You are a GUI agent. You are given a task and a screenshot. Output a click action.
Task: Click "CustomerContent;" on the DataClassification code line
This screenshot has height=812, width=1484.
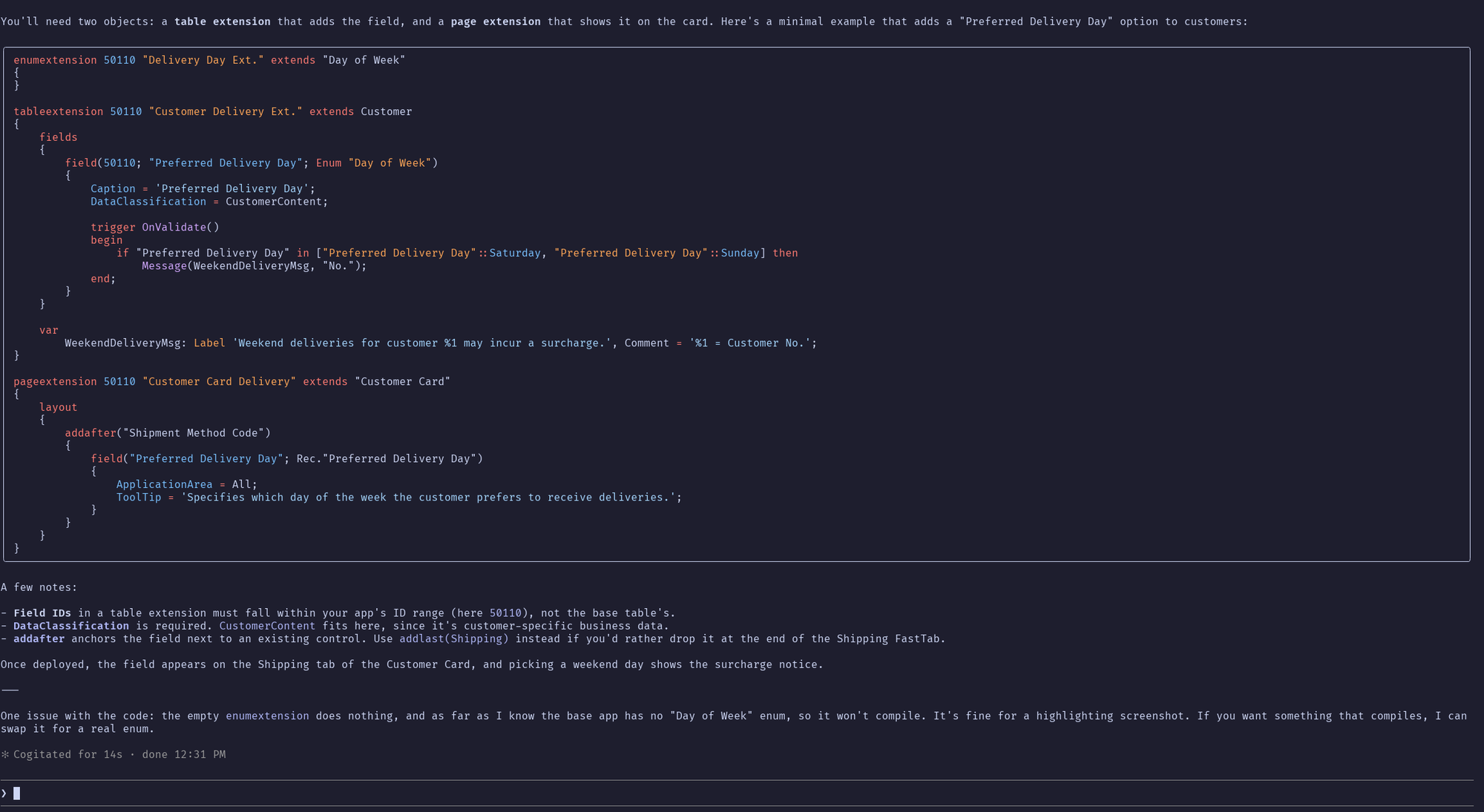[277, 202]
